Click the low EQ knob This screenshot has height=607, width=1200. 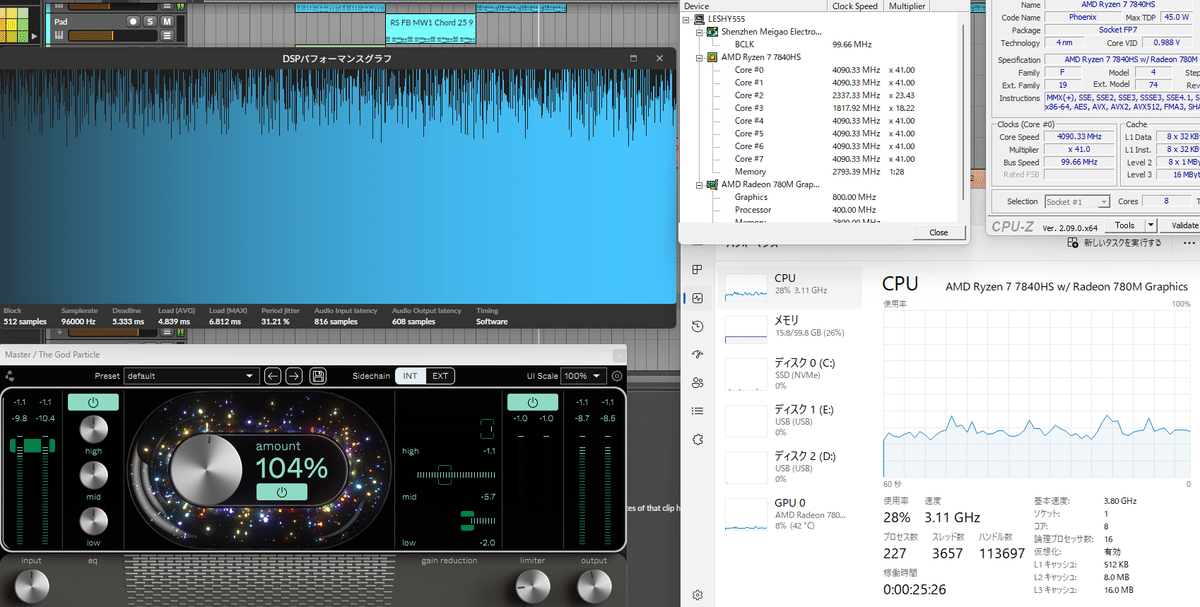(x=93, y=521)
